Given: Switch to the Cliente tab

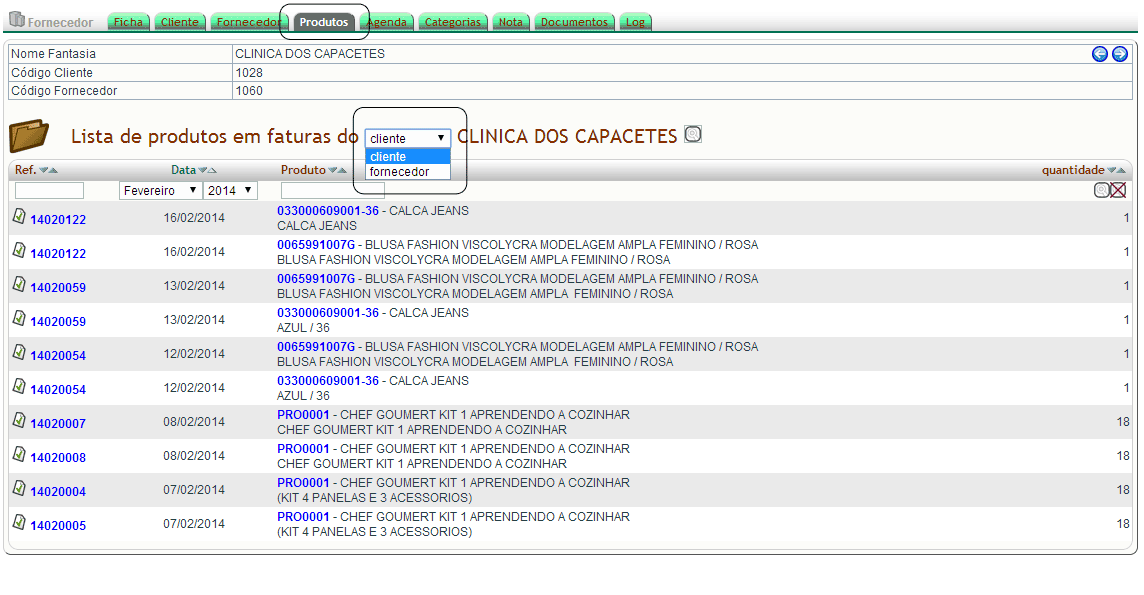Looking at the screenshot, I should pos(179,22).
